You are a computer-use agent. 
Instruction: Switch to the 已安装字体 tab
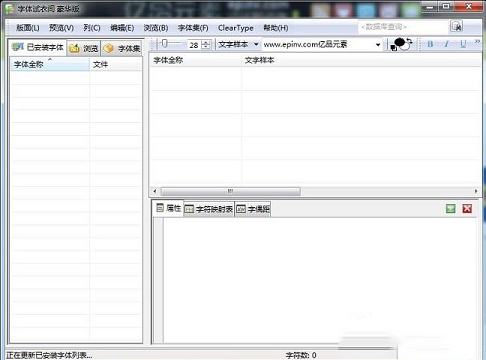tap(38, 48)
